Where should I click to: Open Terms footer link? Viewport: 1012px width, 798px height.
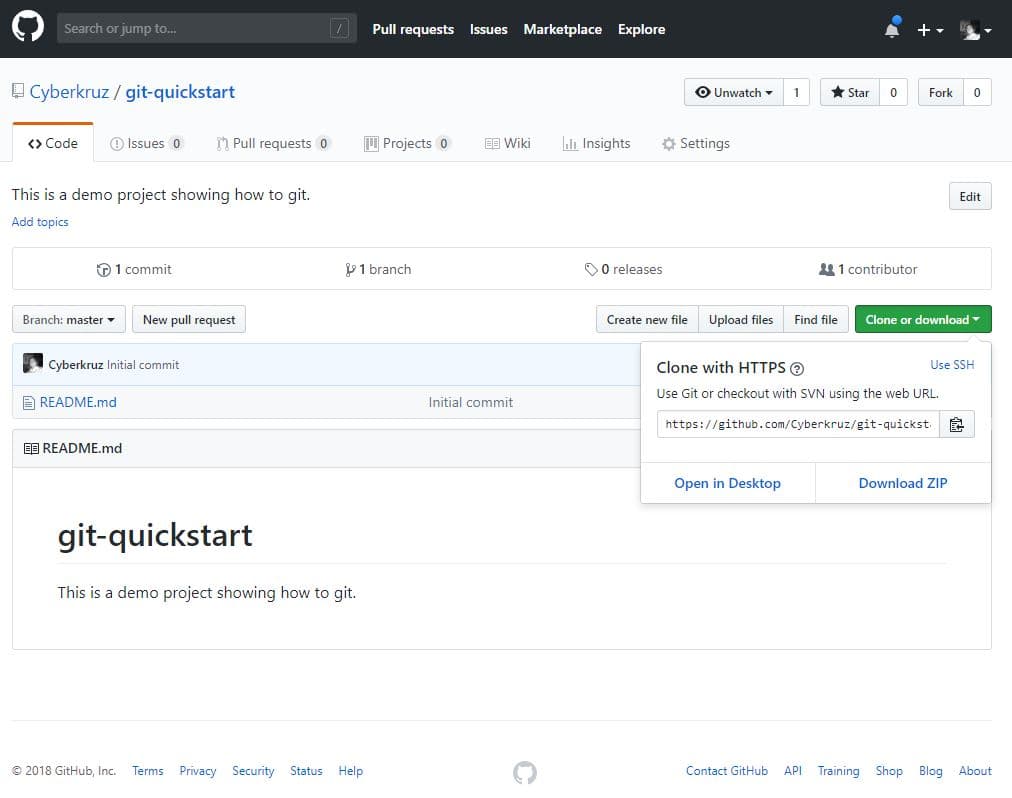148,770
